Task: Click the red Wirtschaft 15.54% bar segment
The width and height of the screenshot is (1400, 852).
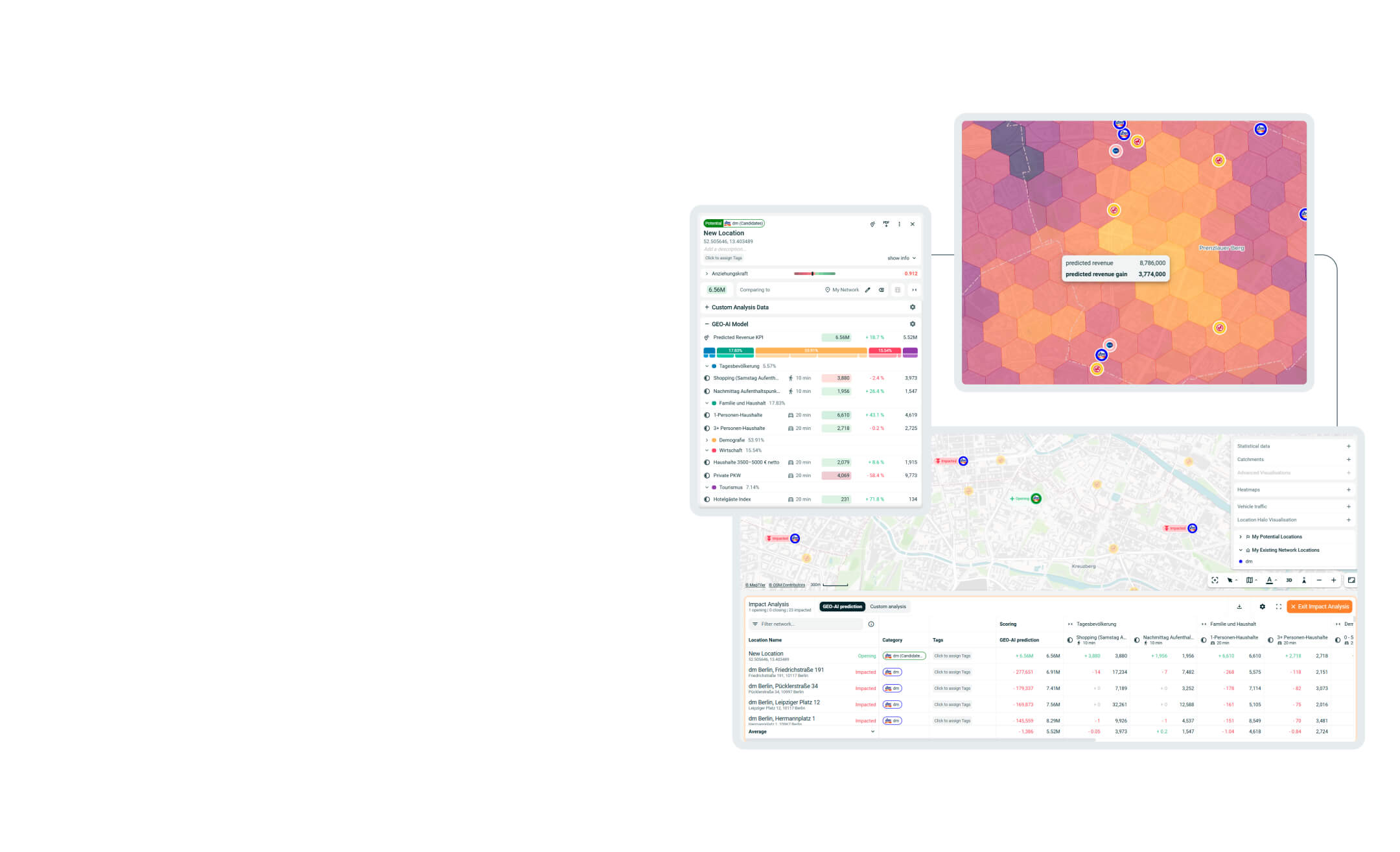Action: pyautogui.click(x=885, y=351)
